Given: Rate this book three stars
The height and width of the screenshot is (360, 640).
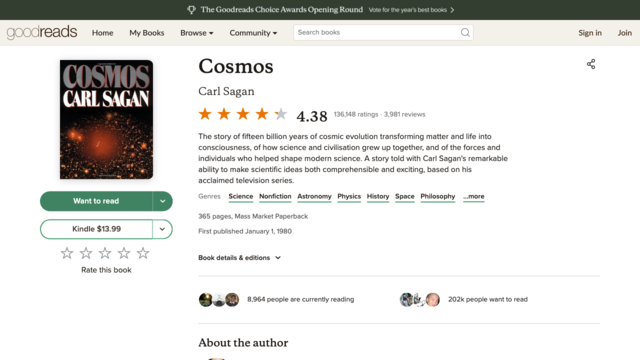Looking at the screenshot, I should click(105, 253).
